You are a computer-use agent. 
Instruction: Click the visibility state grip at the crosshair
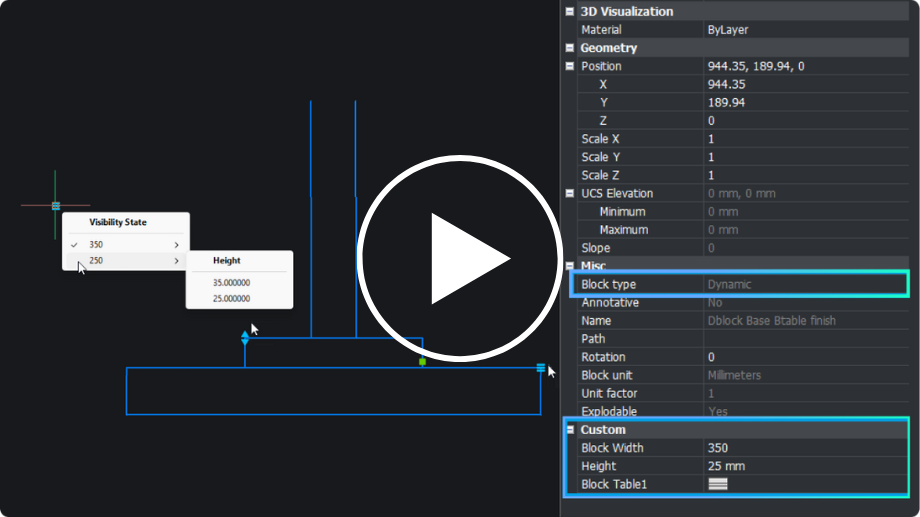click(56, 206)
